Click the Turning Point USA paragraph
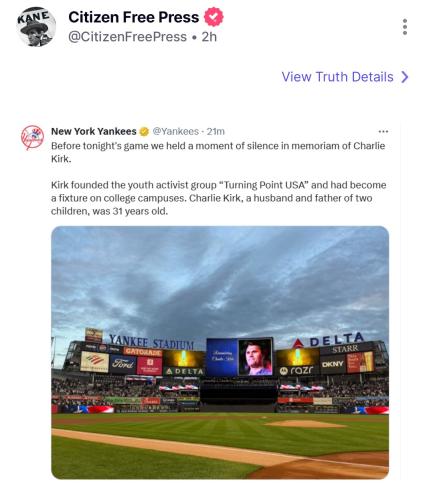The width and height of the screenshot is (433, 500). tap(219, 198)
